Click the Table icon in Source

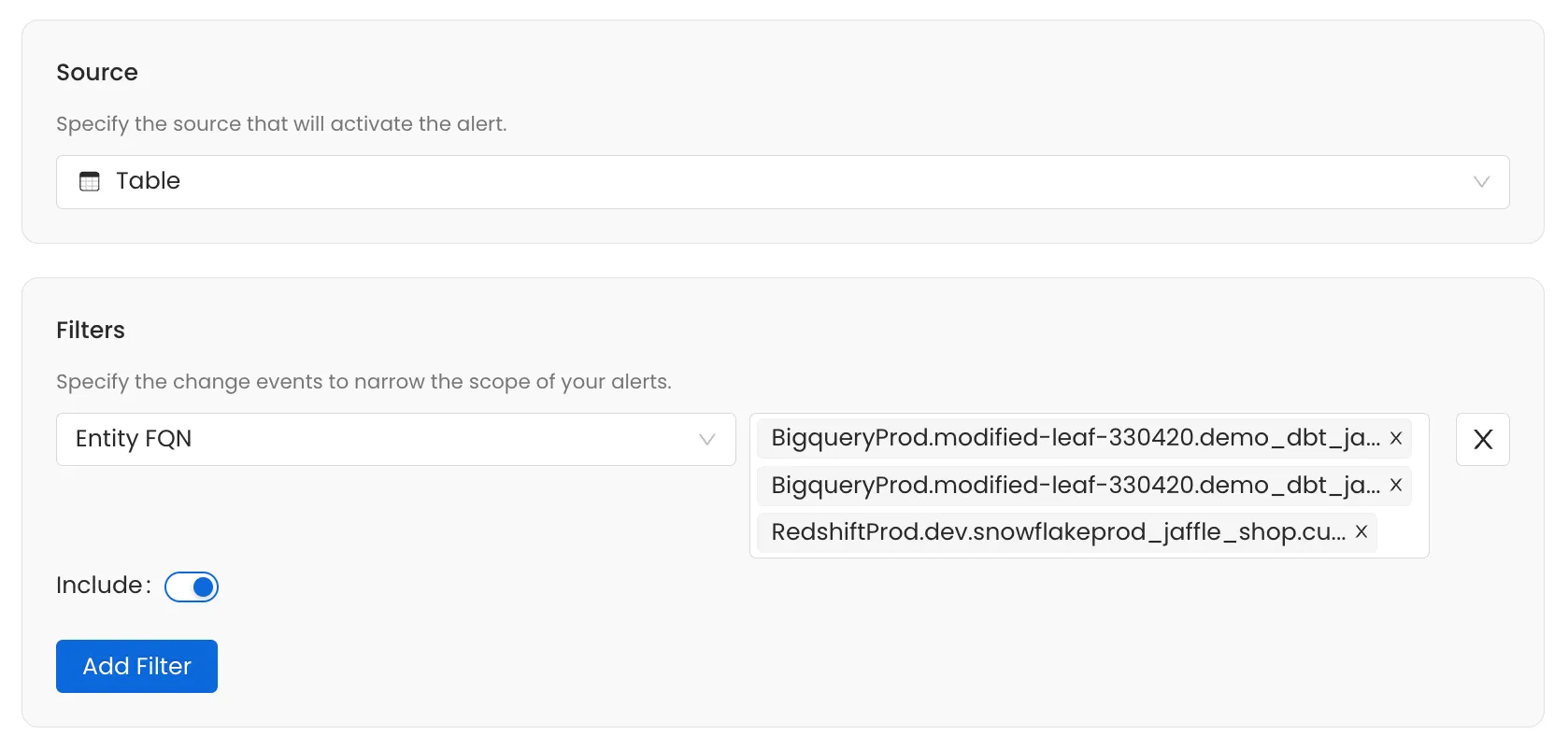[90, 181]
